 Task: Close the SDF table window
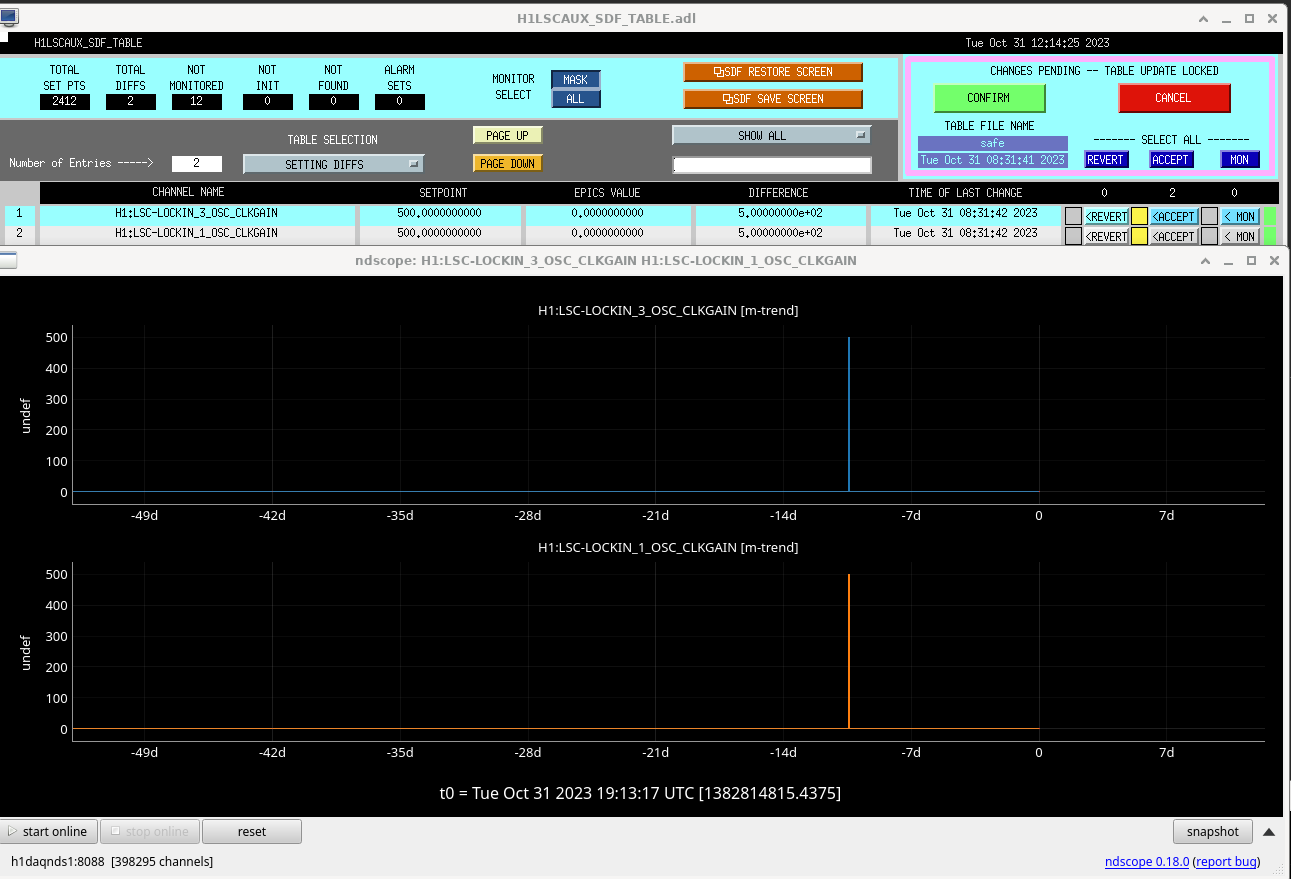coord(1274,18)
